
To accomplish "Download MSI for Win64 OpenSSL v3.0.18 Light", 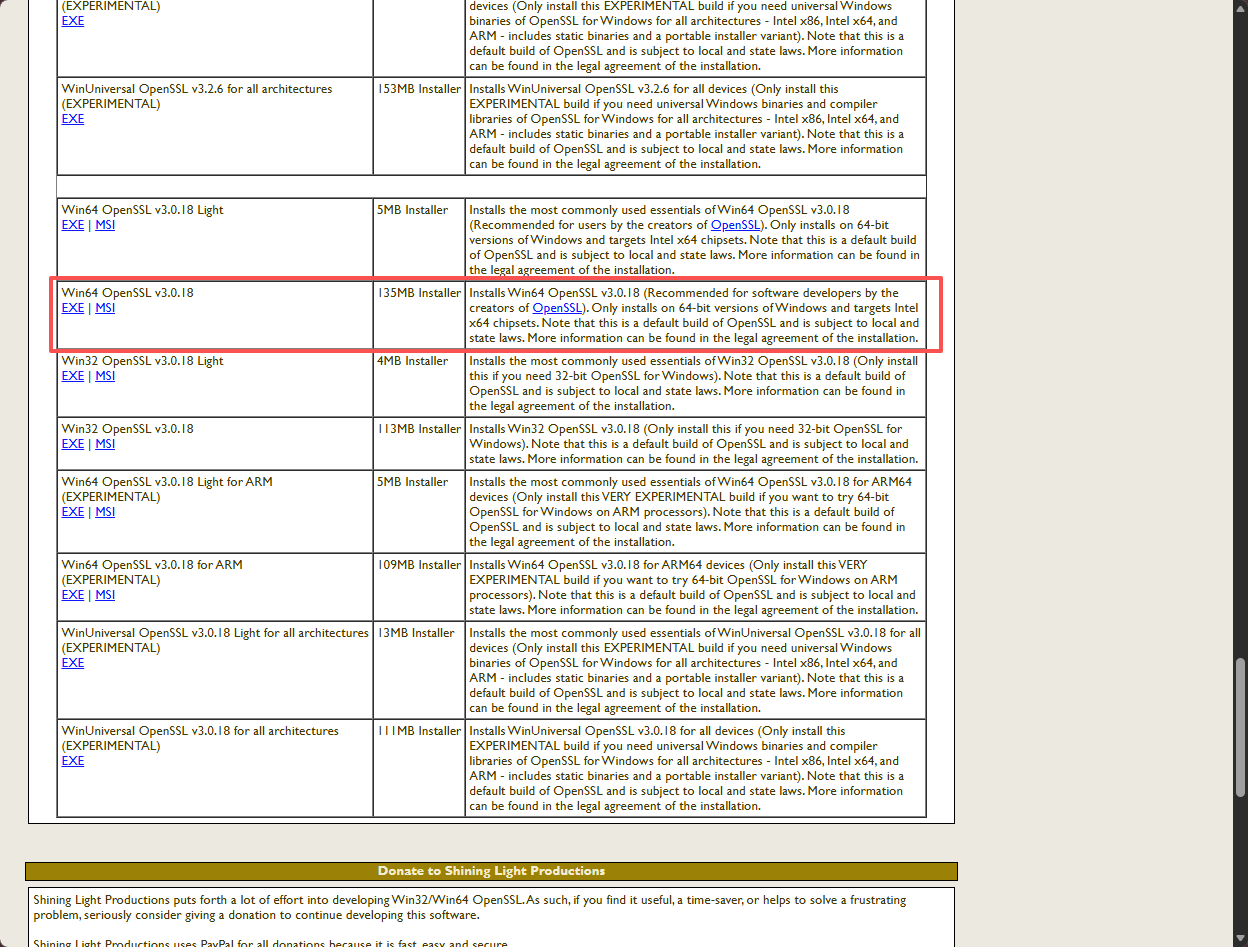I will pyautogui.click(x=105, y=225).
